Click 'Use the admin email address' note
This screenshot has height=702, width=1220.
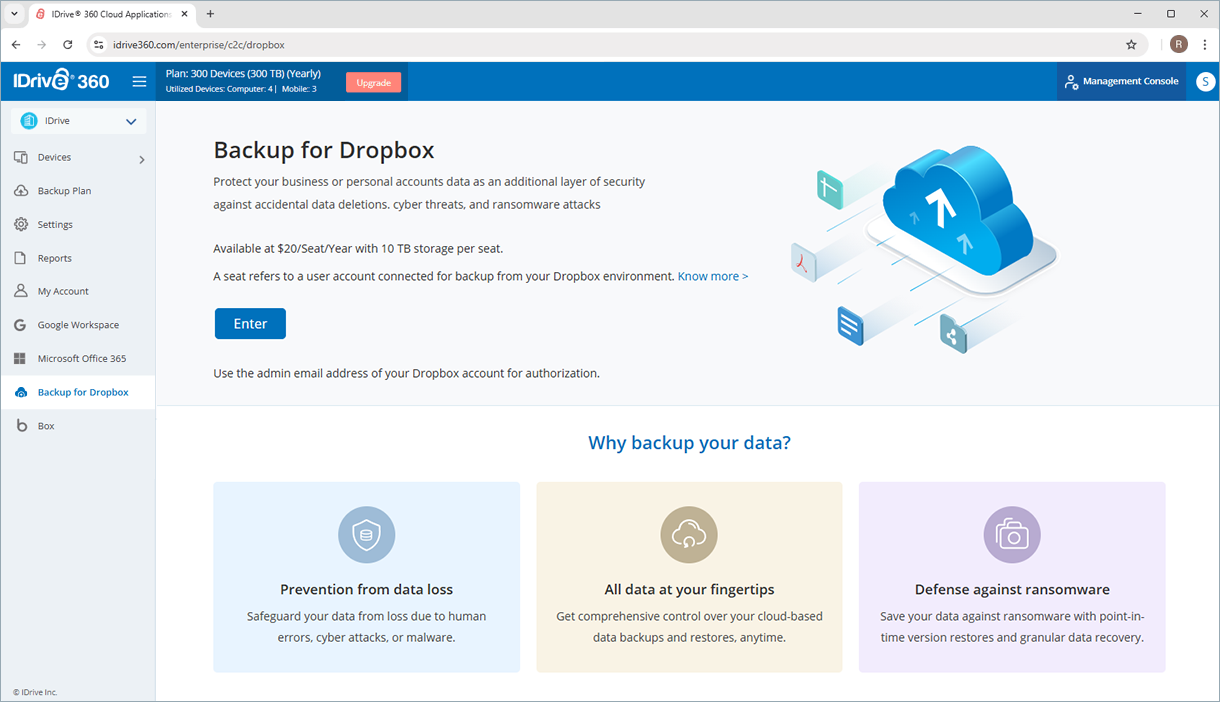pyautogui.click(x=406, y=373)
